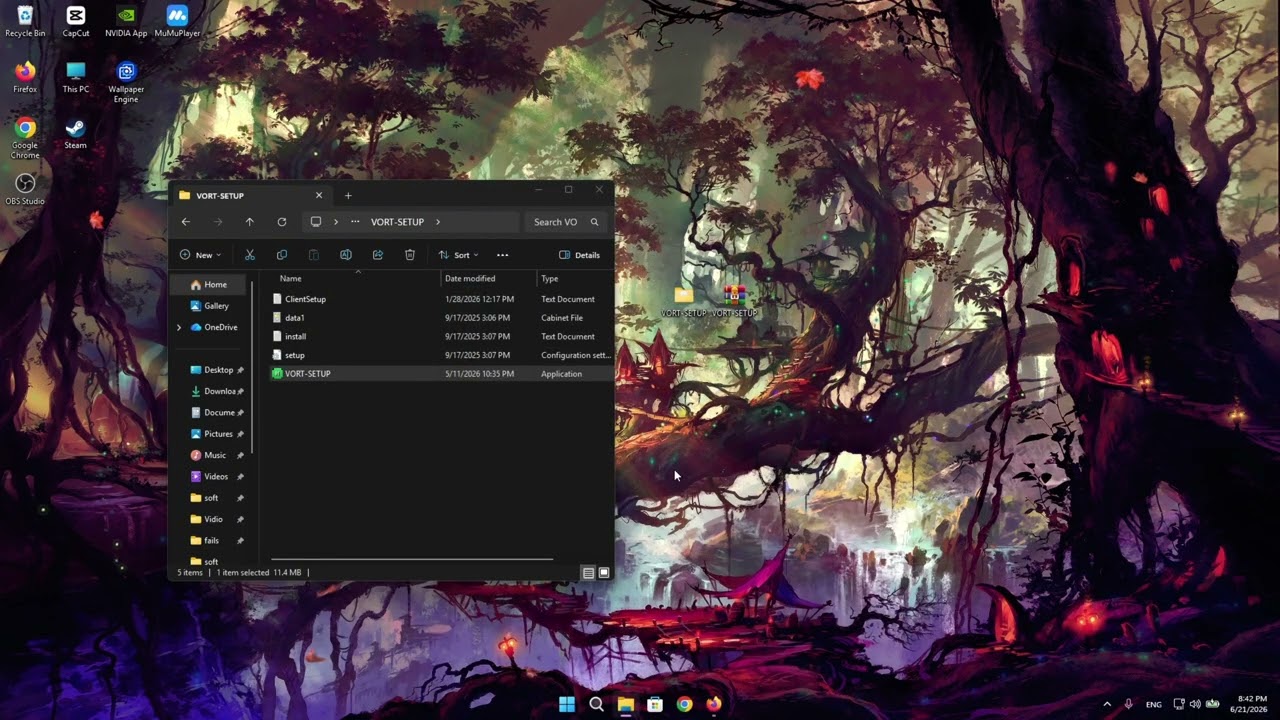This screenshot has height=720, width=1280.
Task: Open Videos in navigation pane
Action: tap(212, 477)
